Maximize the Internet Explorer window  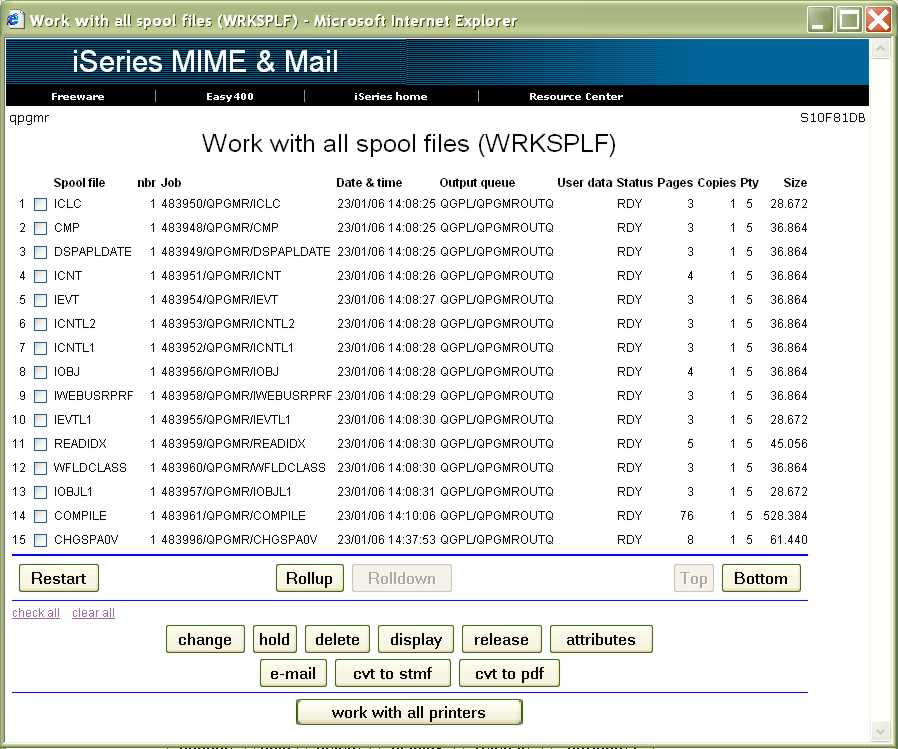tap(849, 20)
